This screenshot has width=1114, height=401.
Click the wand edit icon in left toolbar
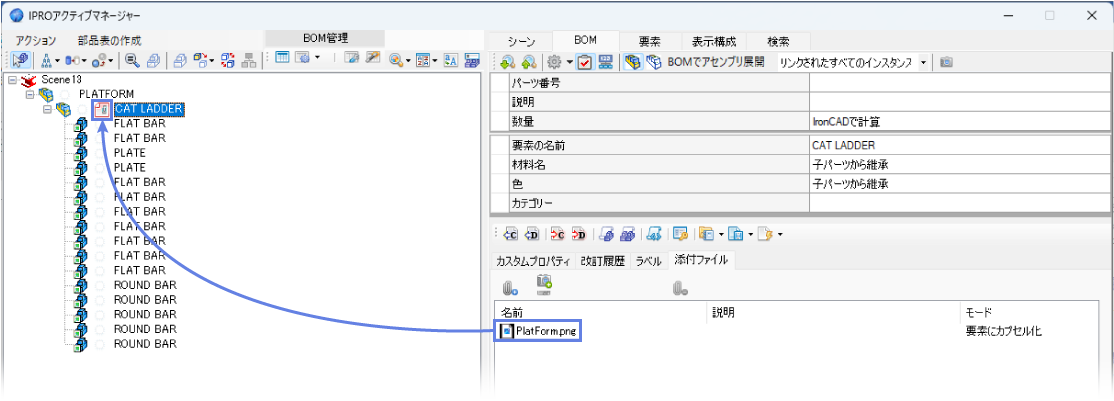click(374, 58)
